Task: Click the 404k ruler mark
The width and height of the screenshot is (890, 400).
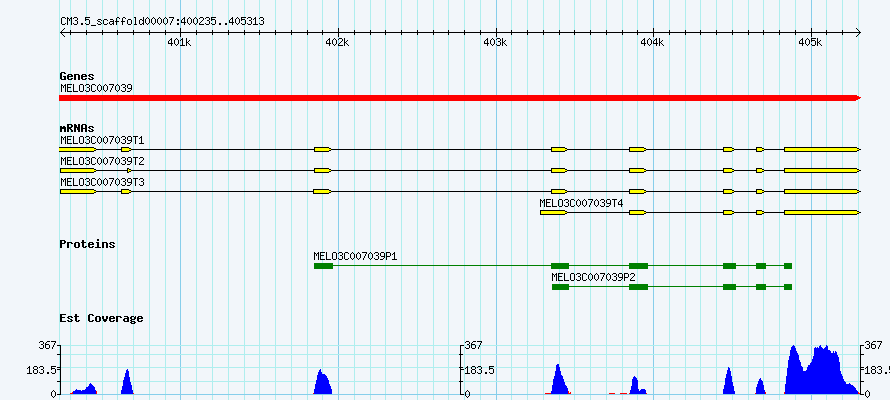Action: point(653,43)
